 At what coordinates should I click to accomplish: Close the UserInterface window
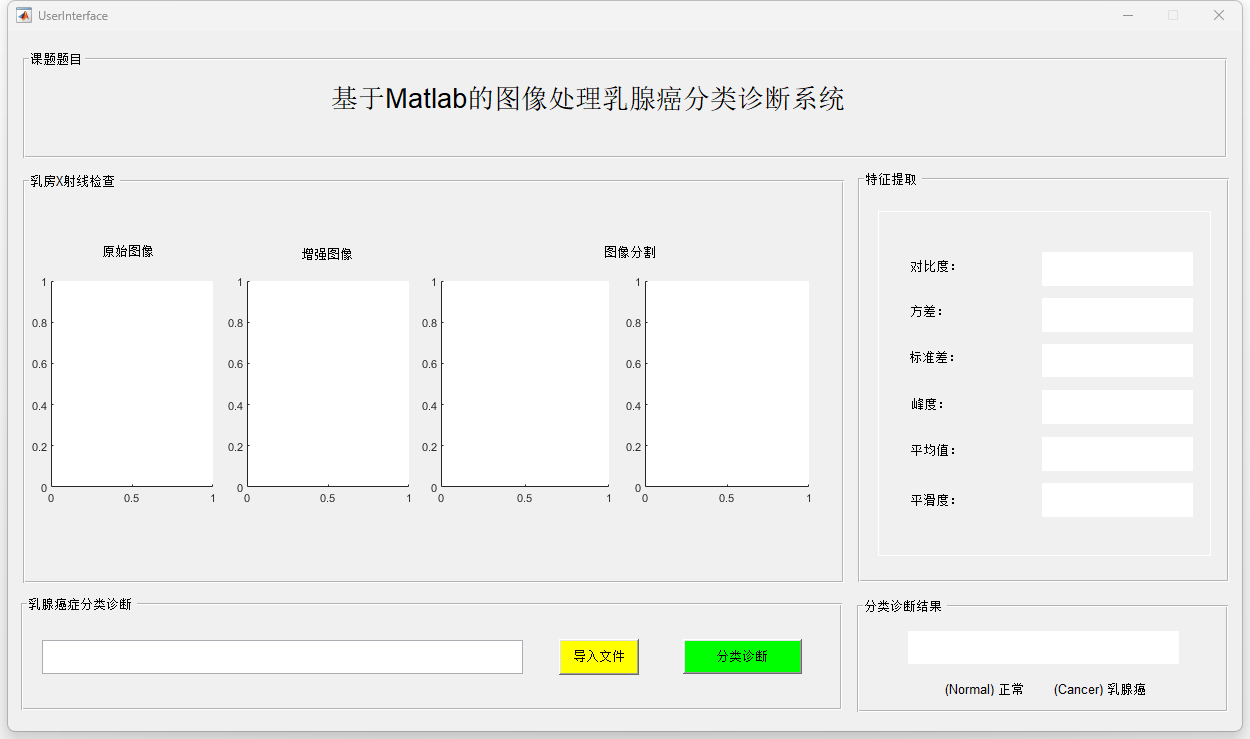tap(1218, 15)
